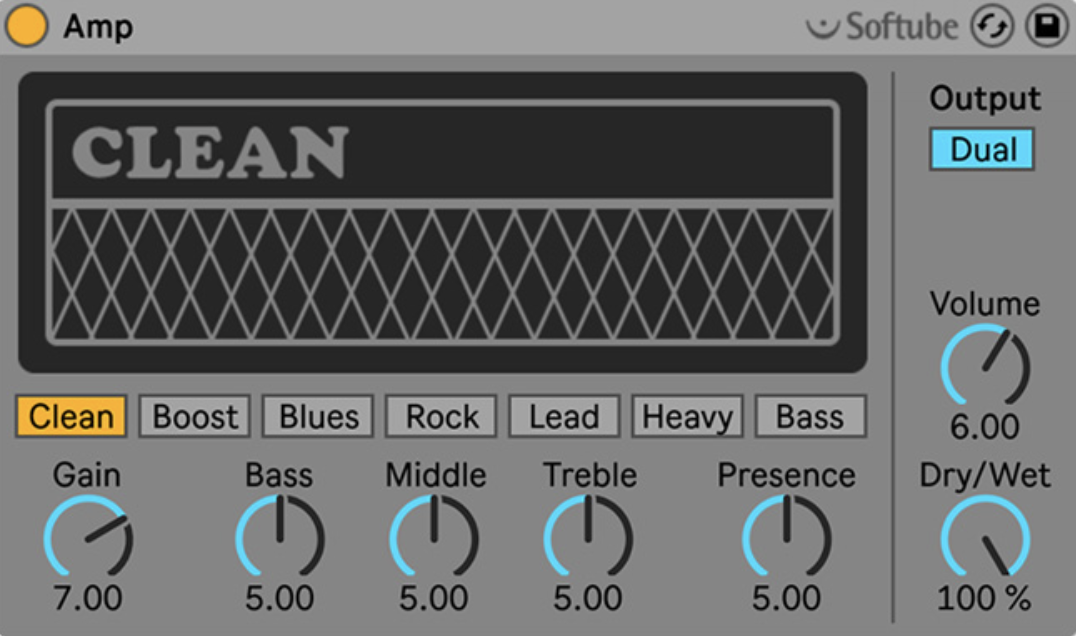
Task: Click the Amp device title
Action: coord(98,27)
